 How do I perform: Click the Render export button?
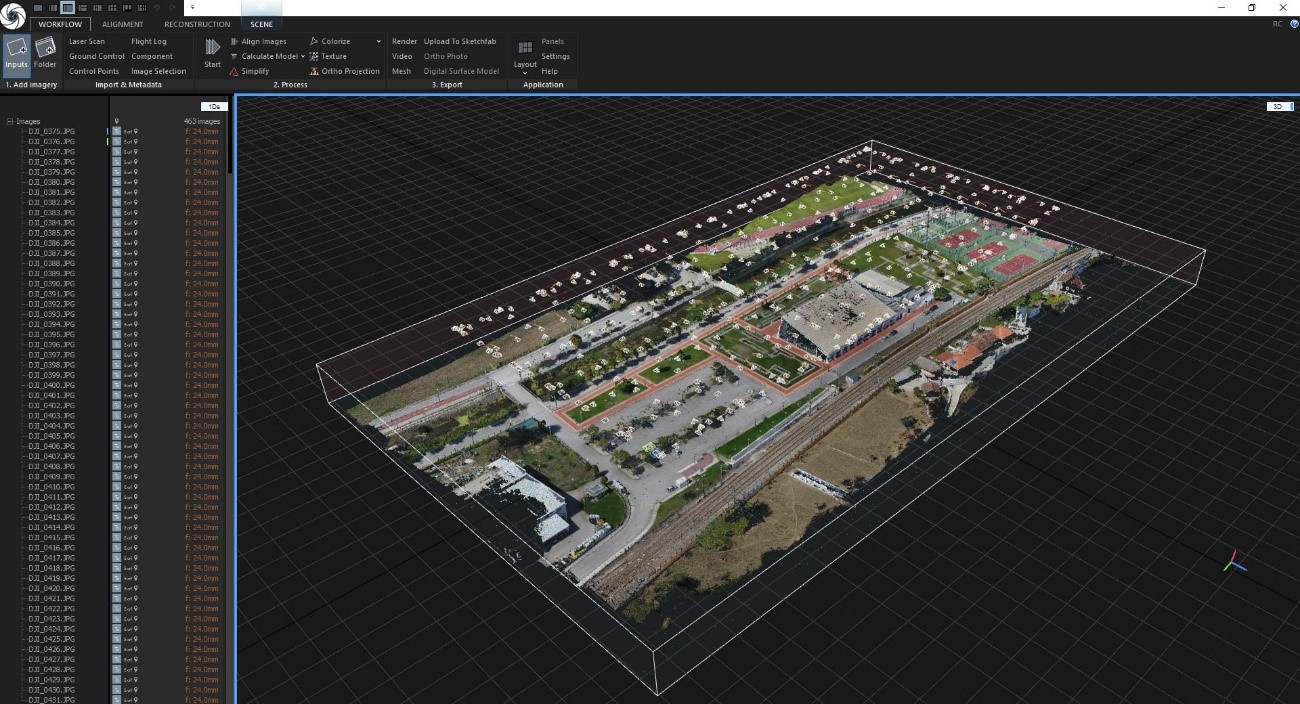404,42
